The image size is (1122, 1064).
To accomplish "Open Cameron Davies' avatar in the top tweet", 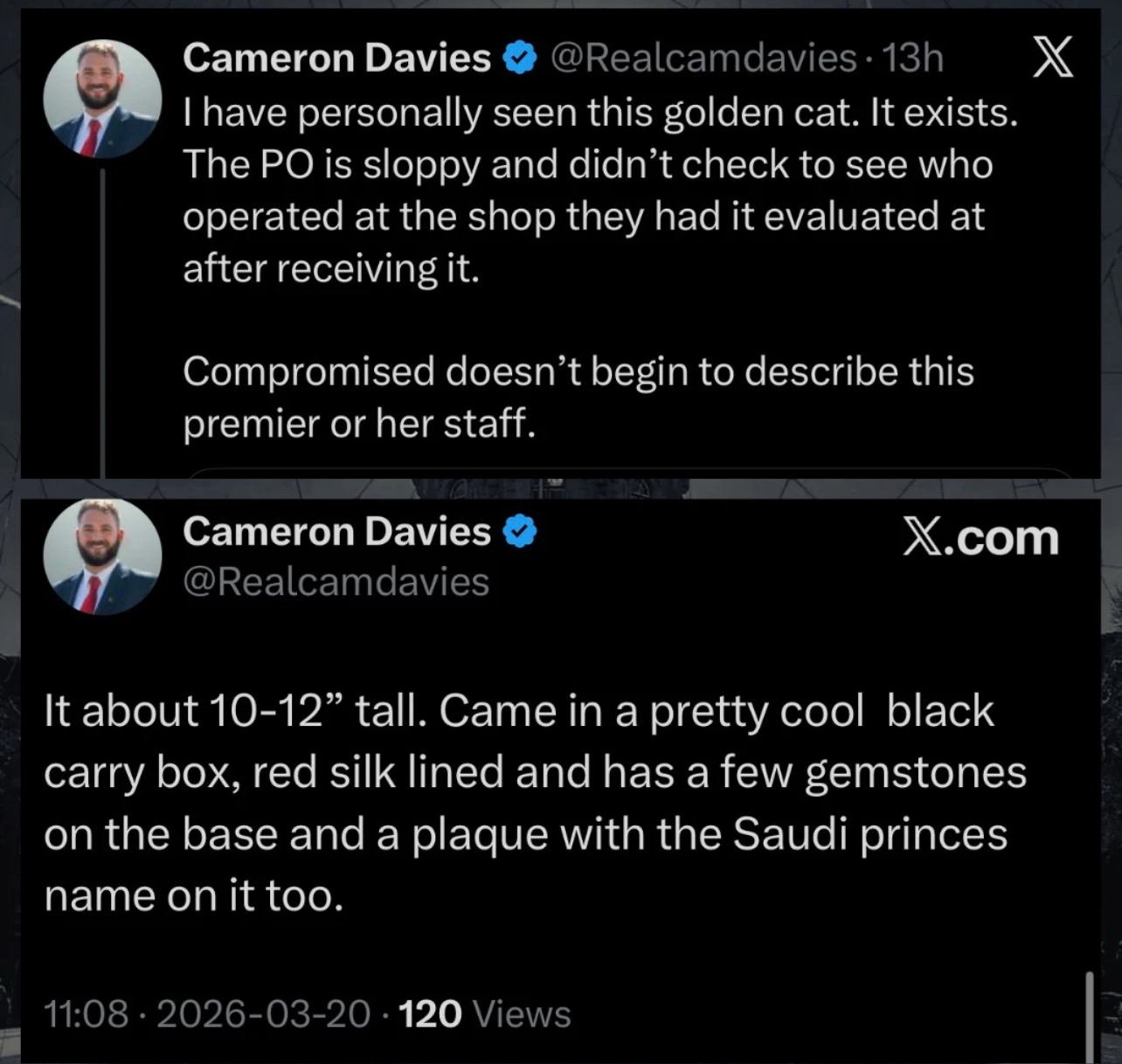I will pyautogui.click(x=102, y=99).
